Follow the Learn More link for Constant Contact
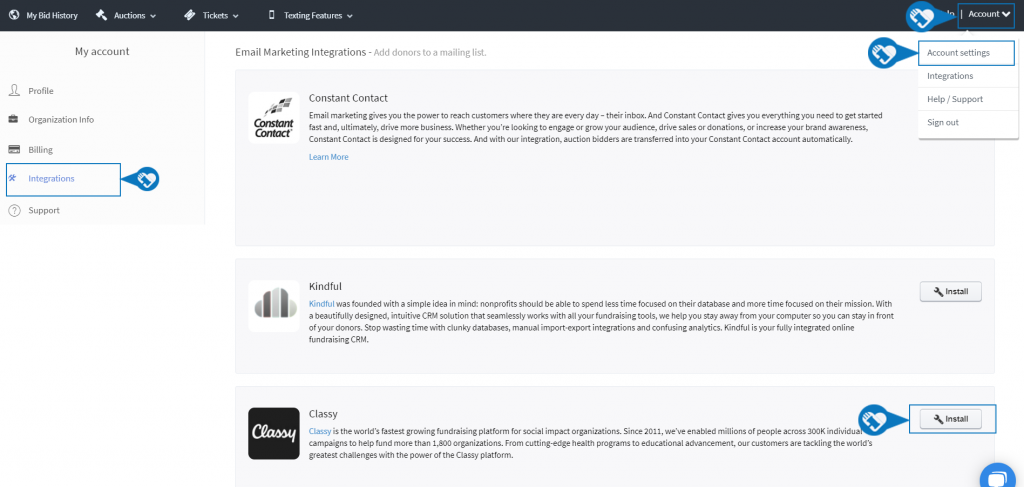Screen dimensions: 1024x487 328,157
